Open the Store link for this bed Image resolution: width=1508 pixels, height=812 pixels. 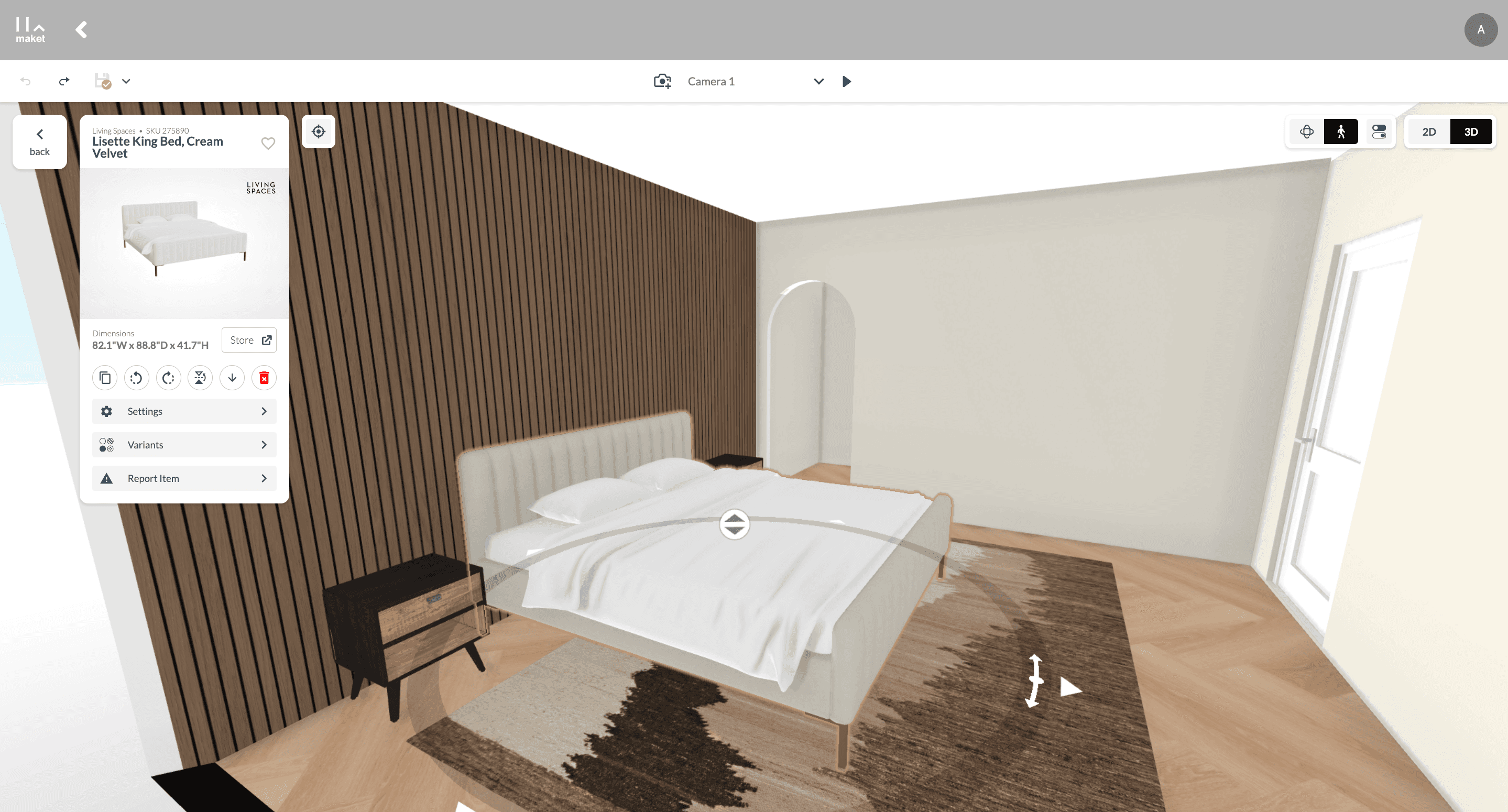(249, 340)
